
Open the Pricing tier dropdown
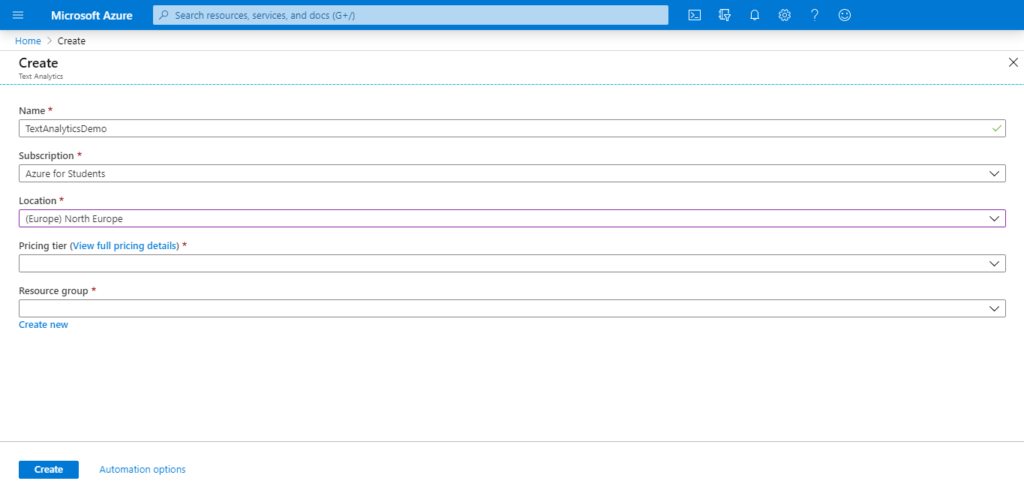pyautogui.click(x=512, y=263)
